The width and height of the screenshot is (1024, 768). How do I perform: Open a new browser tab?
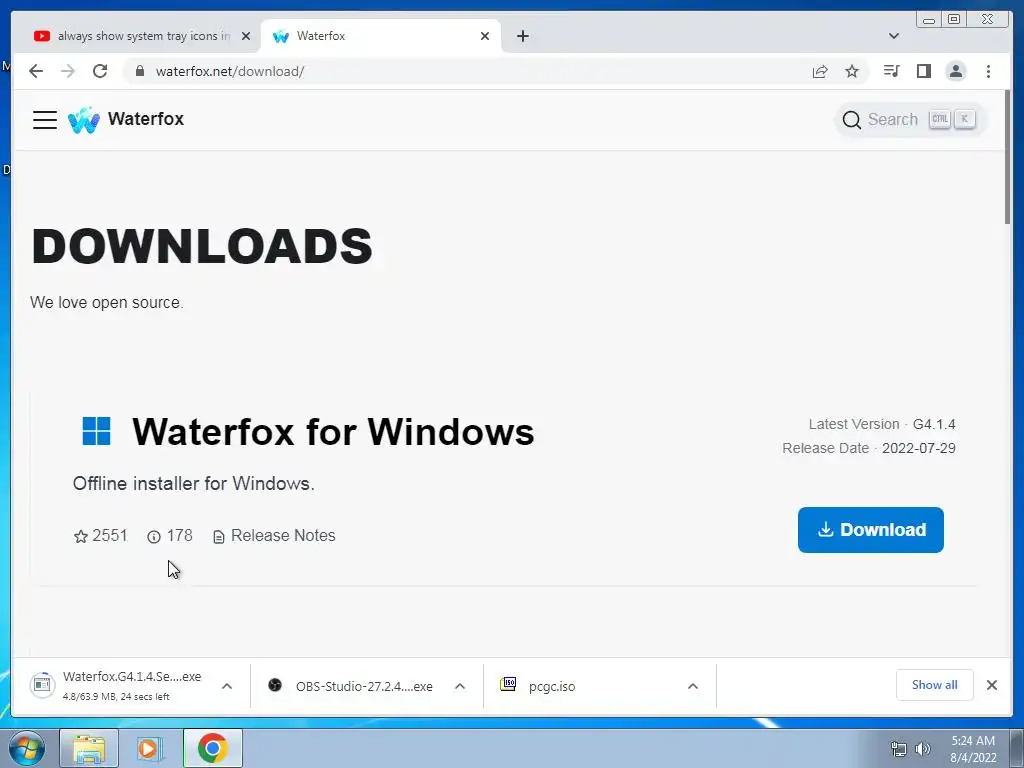coord(522,36)
